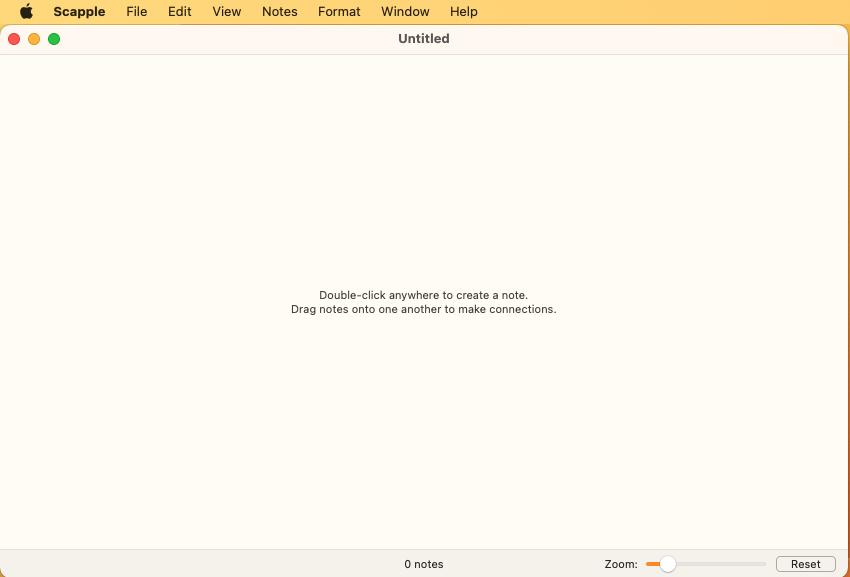
Task: Open the Apple menu
Action: coord(27,11)
